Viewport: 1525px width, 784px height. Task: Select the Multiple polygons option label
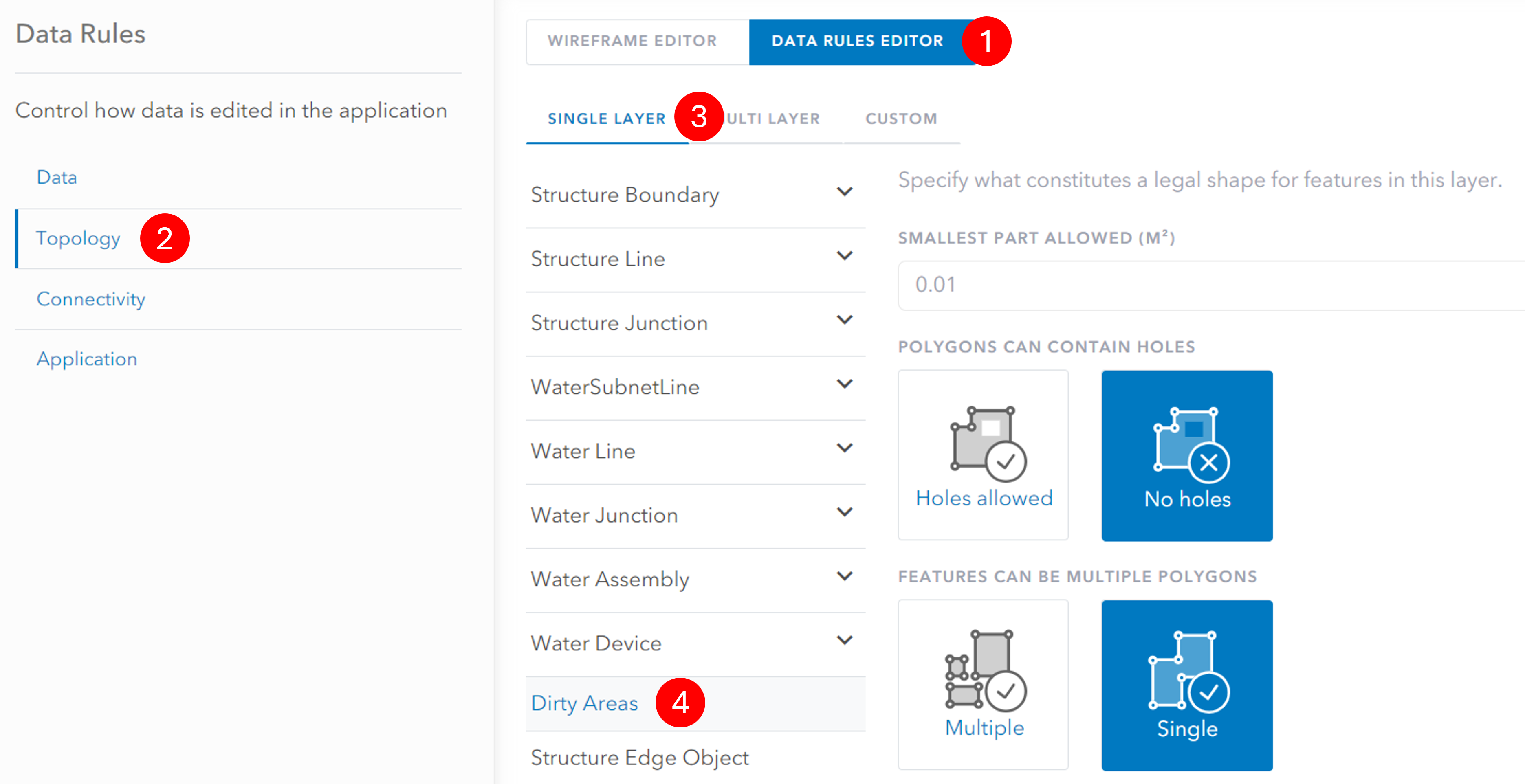coord(984,728)
